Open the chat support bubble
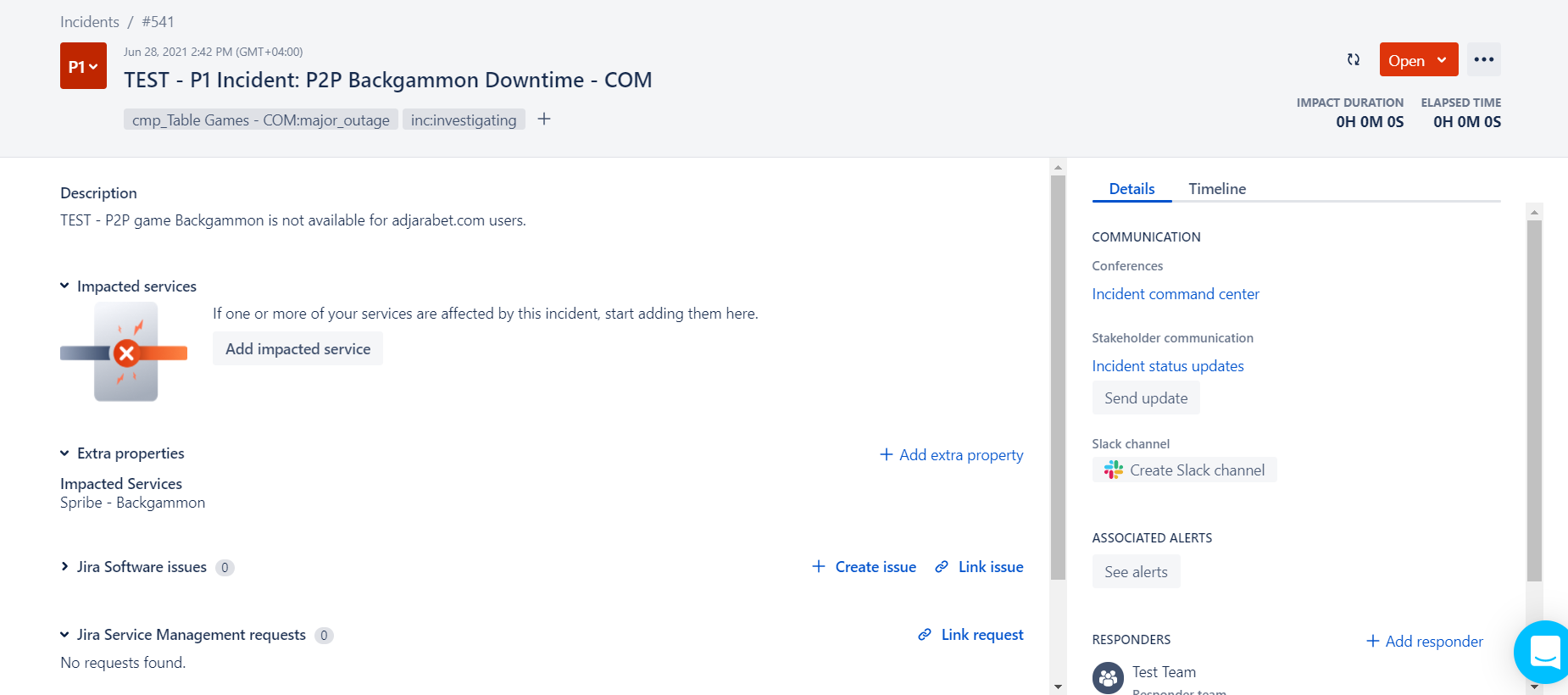The width and height of the screenshot is (1568, 695). [x=1543, y=652]
